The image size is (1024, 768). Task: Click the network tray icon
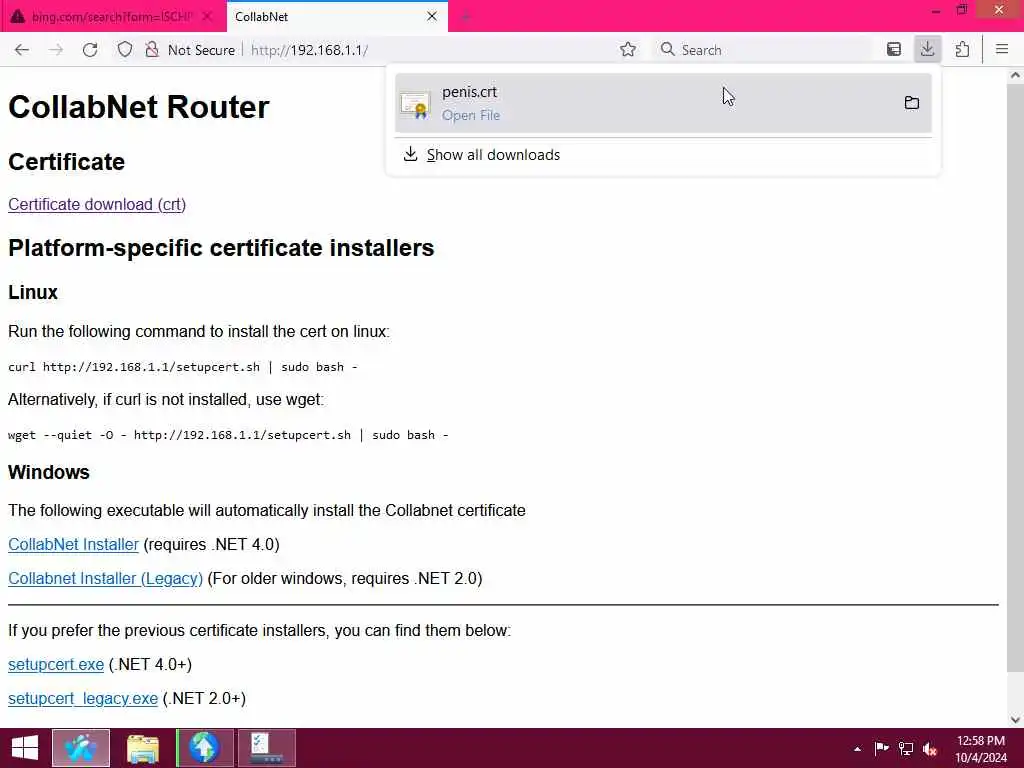click(906, 748)
